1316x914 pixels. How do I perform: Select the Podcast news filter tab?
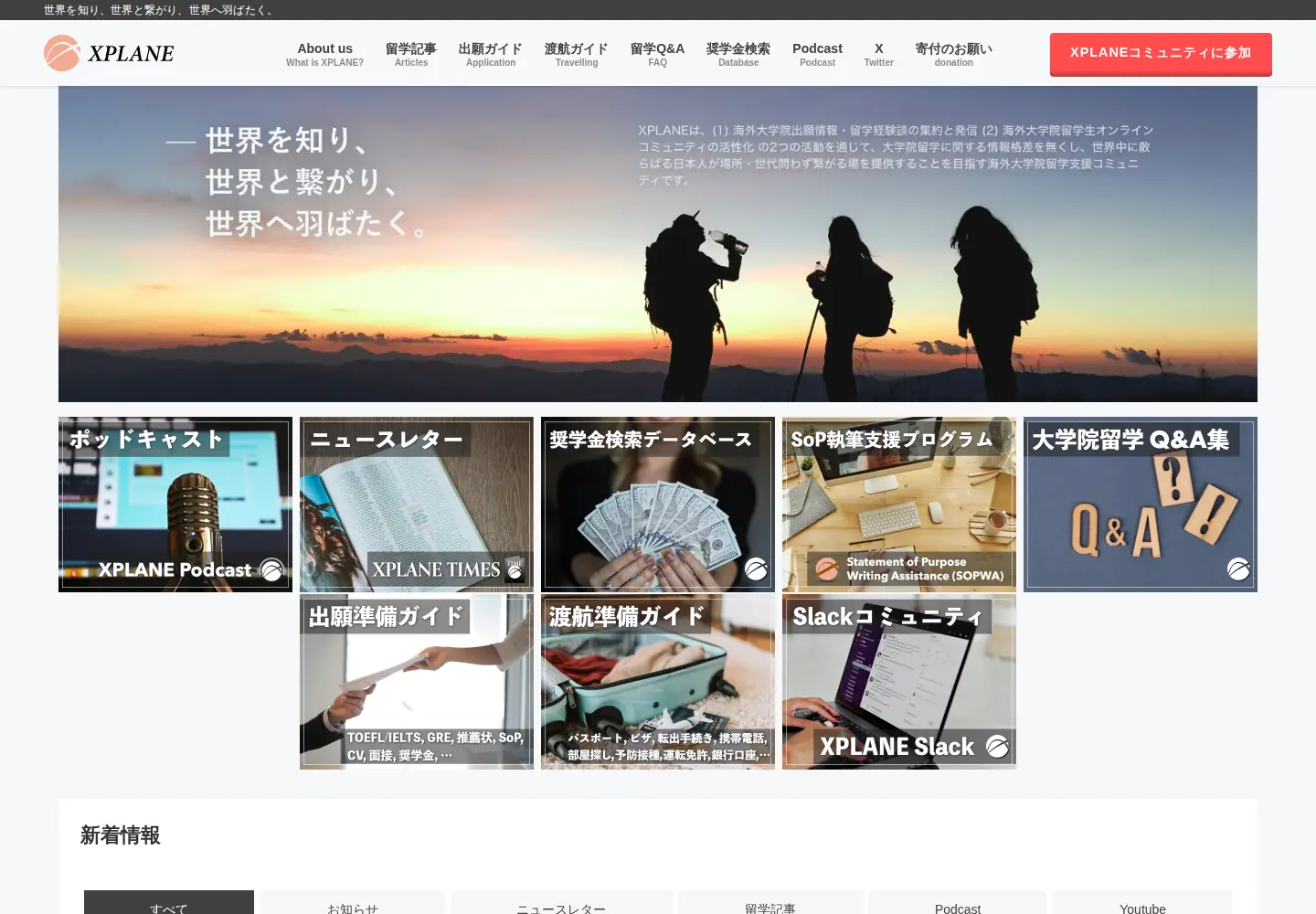pos(958,903)
